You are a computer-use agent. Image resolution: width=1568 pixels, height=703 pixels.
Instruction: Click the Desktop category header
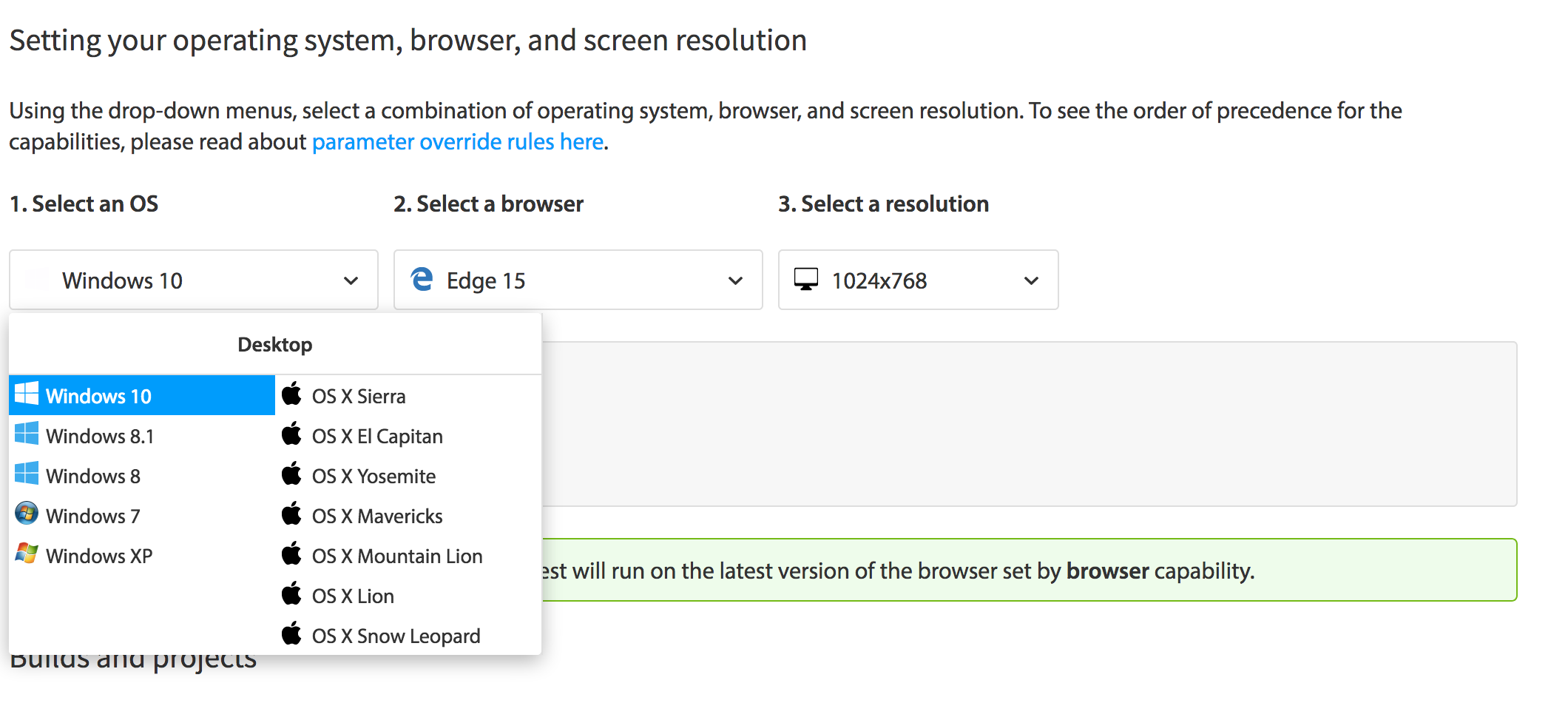click(275, 345)
